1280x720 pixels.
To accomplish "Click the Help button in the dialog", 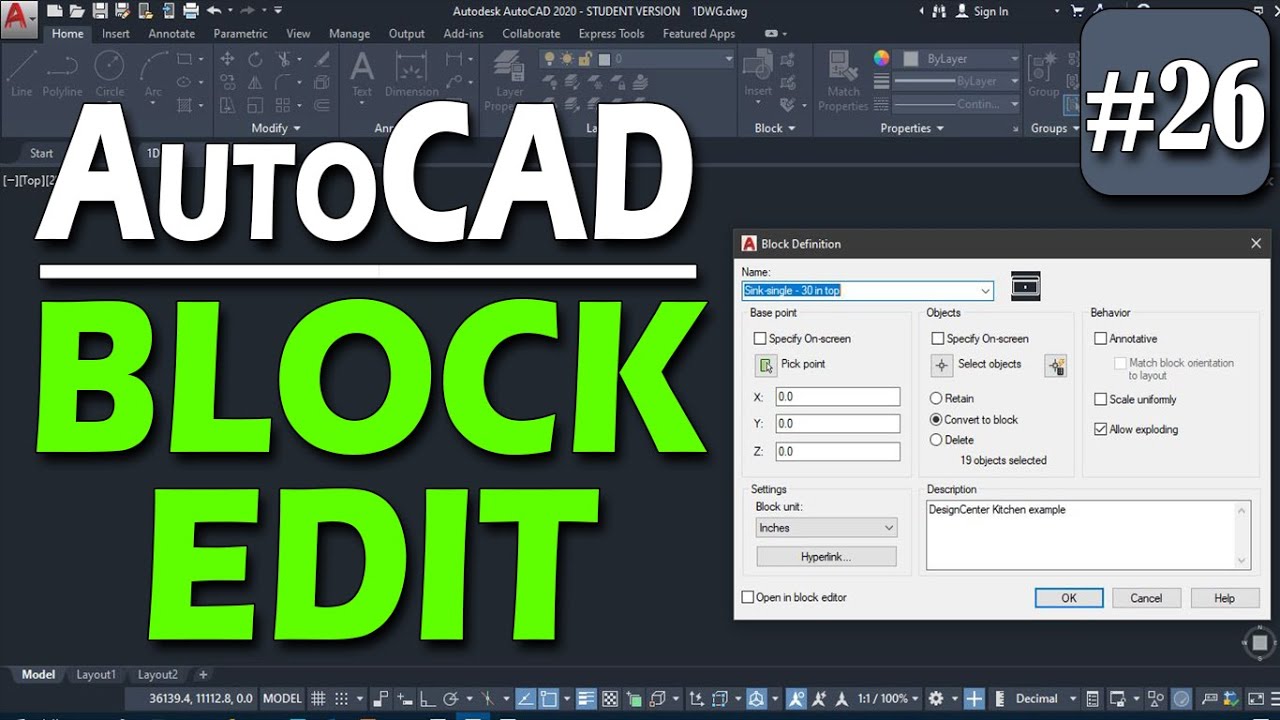I will click(1224, 598).
